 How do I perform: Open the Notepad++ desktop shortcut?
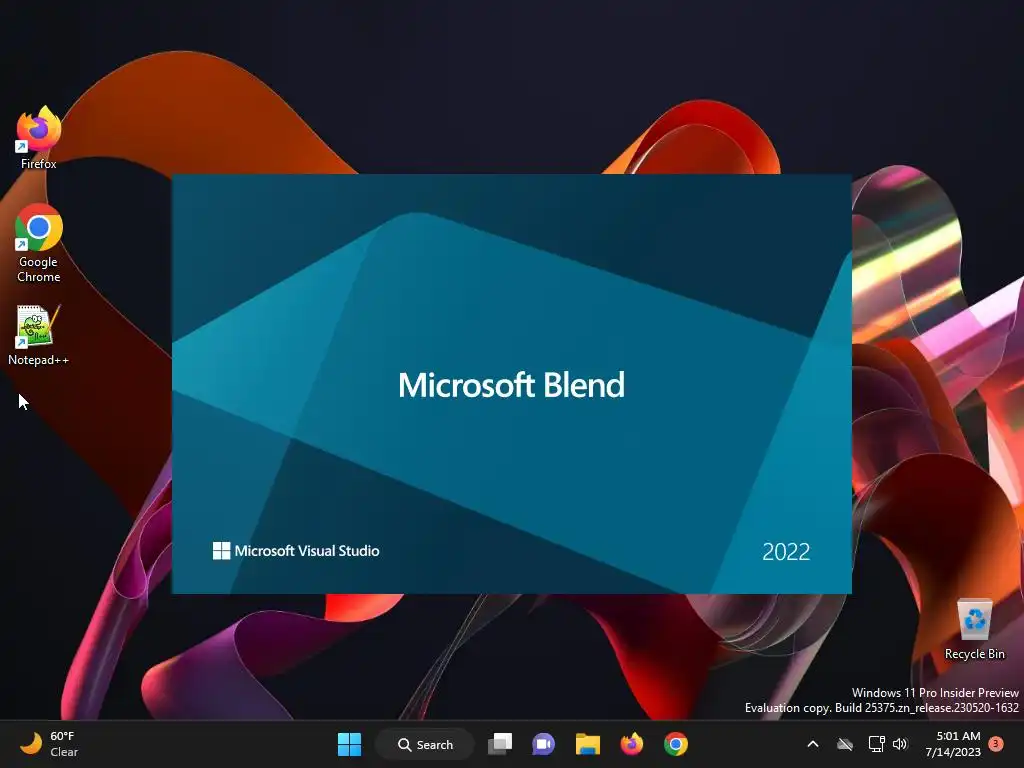pyautogui.click(x=38, y=335)
